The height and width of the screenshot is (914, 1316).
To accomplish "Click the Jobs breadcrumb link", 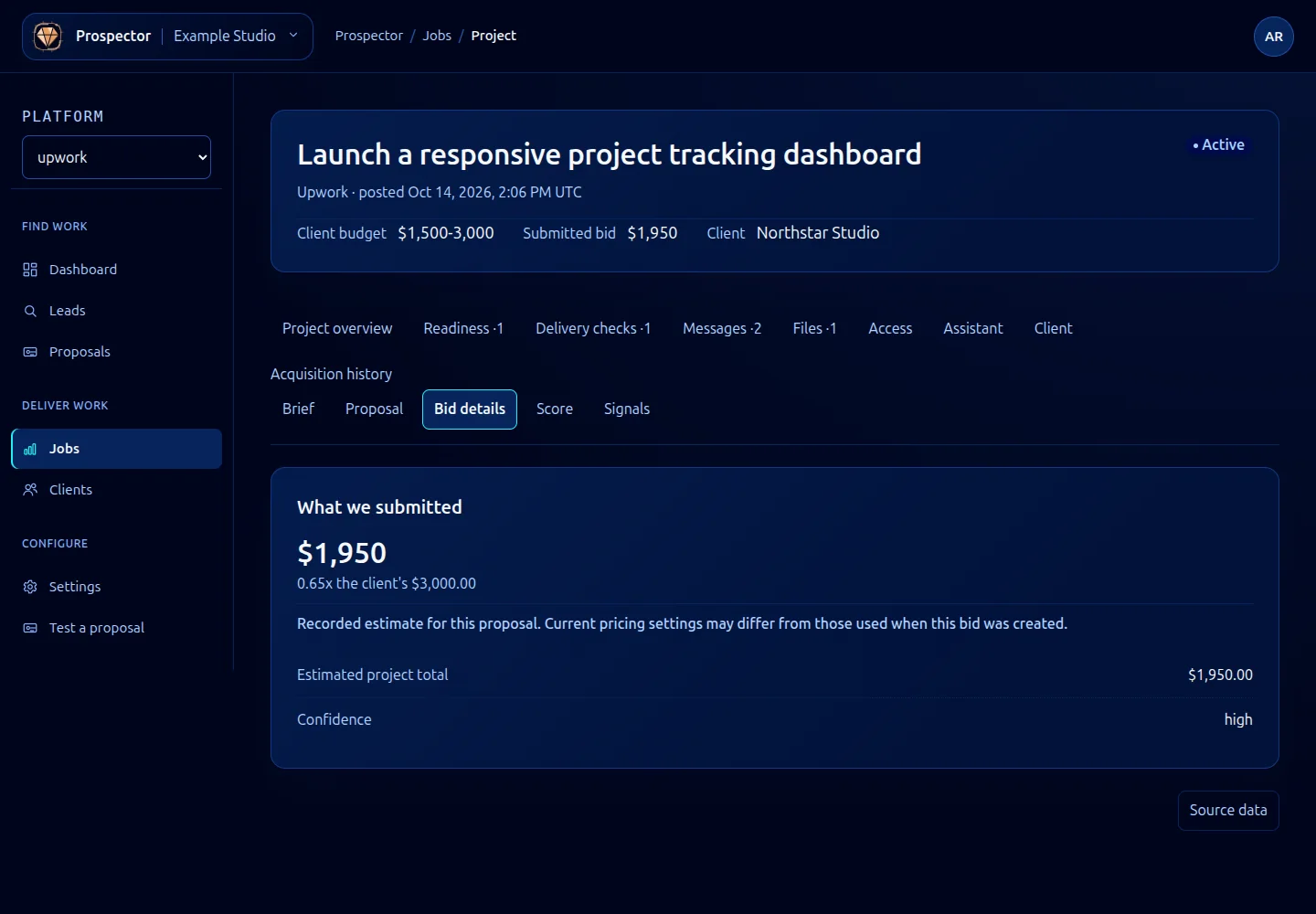I will tap(437, 36).
